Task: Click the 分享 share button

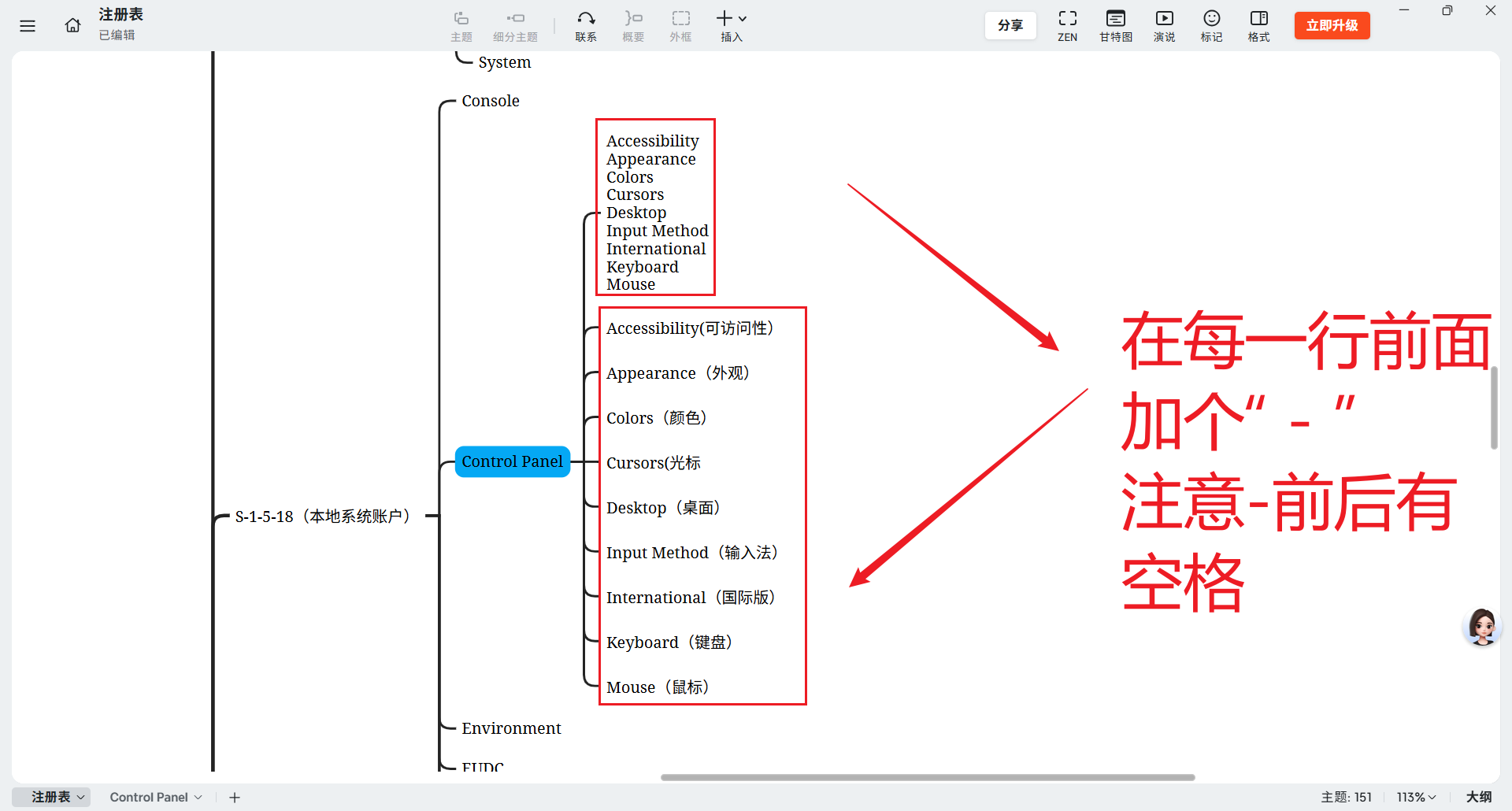Action: [1010, 25]
